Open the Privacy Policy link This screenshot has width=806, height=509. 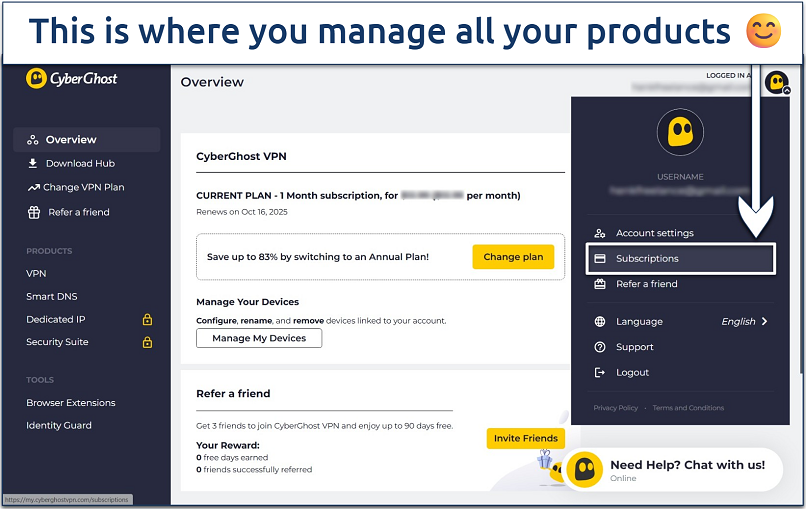(x=615, y=408)
